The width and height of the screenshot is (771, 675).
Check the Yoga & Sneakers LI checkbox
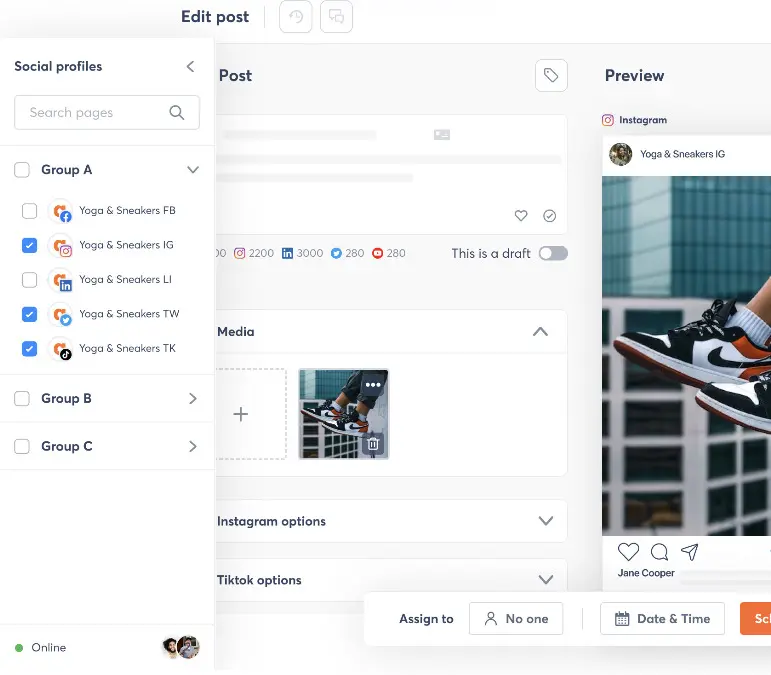point(30,280)
